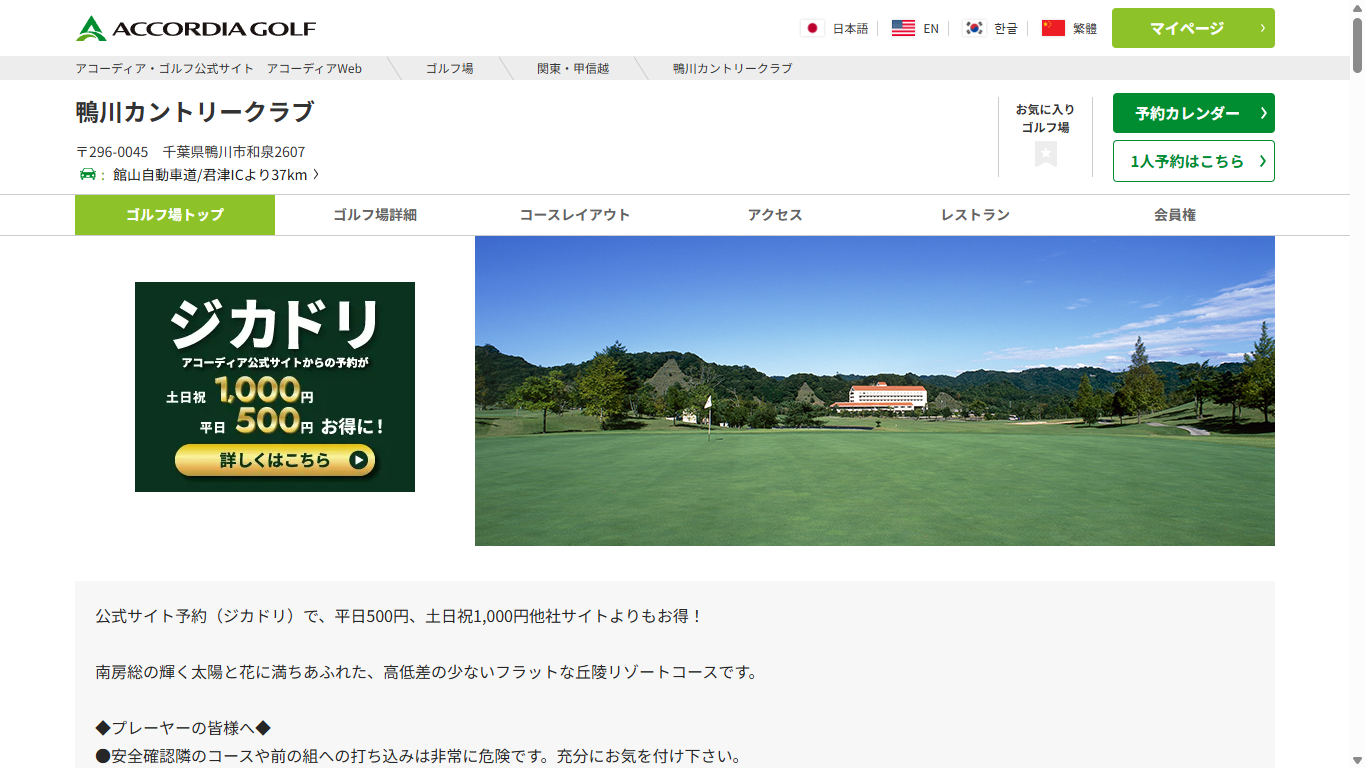Select the US flag icon
Screen dimensions: 1365x768
tap(903, 28)
